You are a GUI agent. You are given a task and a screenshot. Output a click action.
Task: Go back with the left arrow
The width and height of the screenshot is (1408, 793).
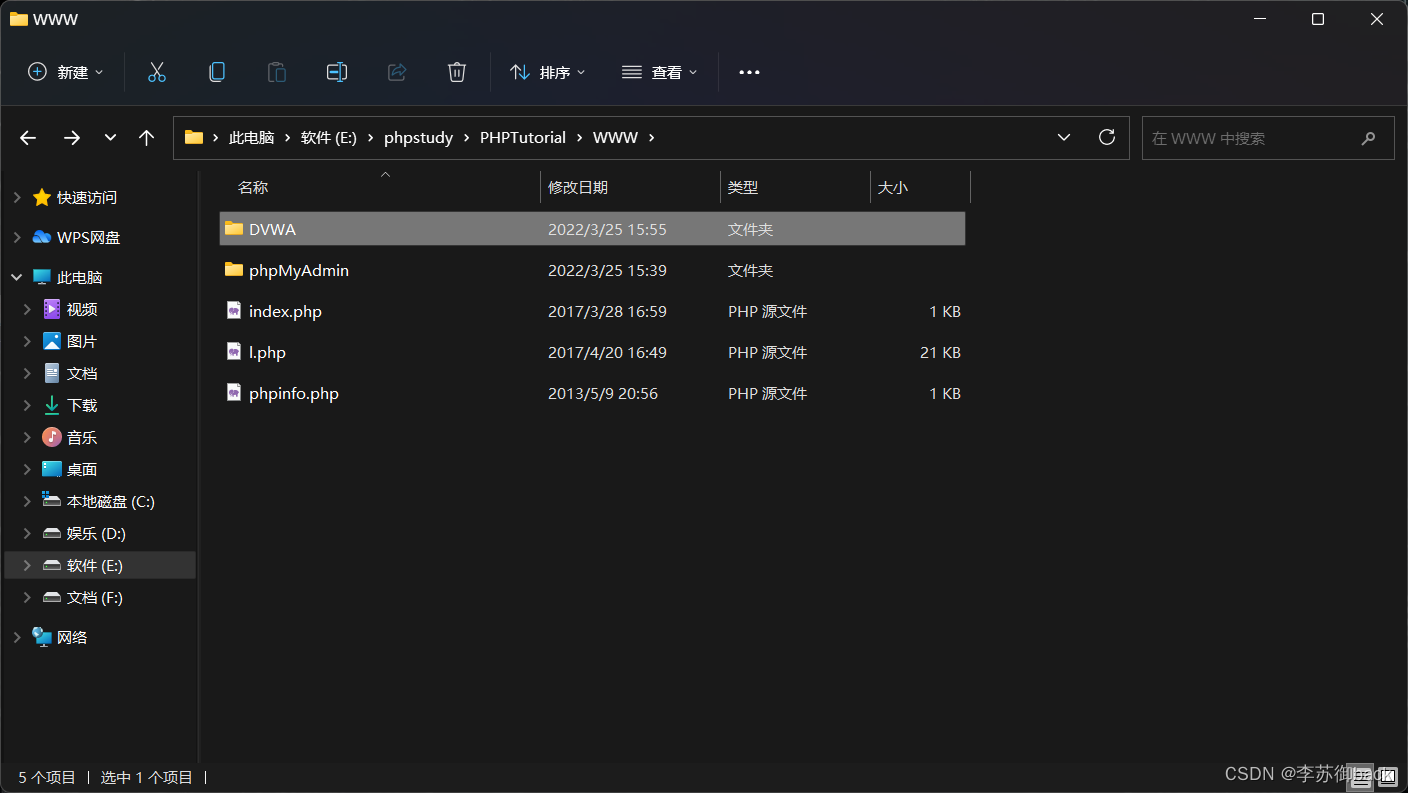pyautogui.click(x=28, y=138)
